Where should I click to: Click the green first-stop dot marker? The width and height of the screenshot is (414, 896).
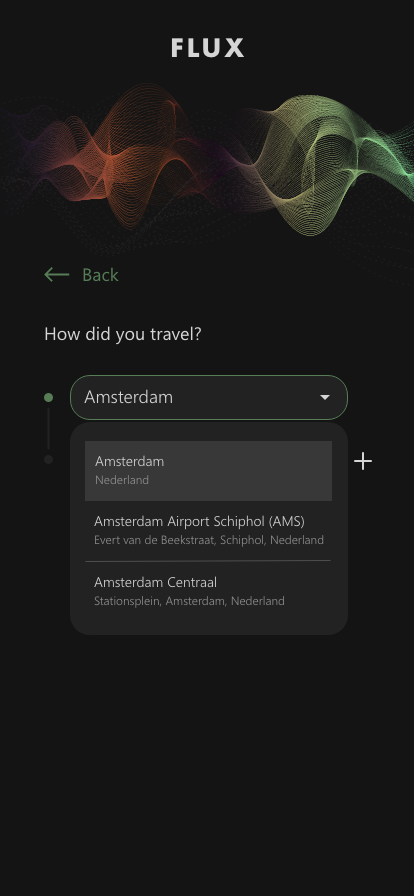(49, 397)
